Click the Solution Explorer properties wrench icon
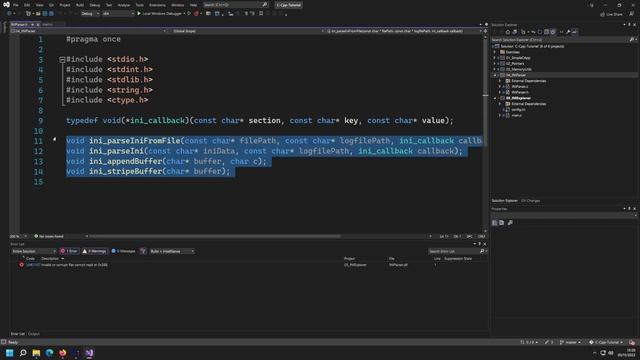The width and height of the screenshot is (640, 360). 568,31
